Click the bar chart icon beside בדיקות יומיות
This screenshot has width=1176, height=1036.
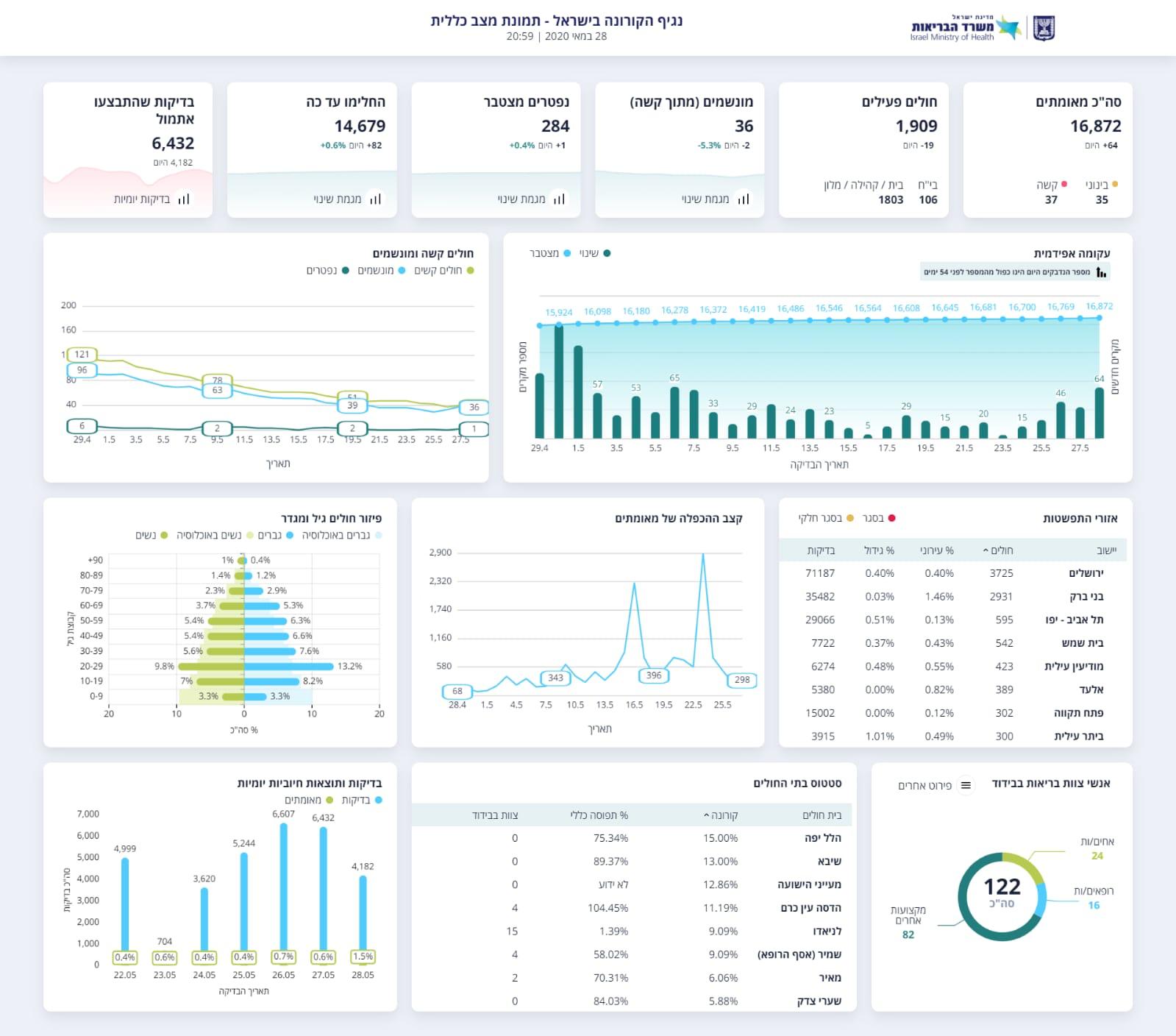(183, 199)
